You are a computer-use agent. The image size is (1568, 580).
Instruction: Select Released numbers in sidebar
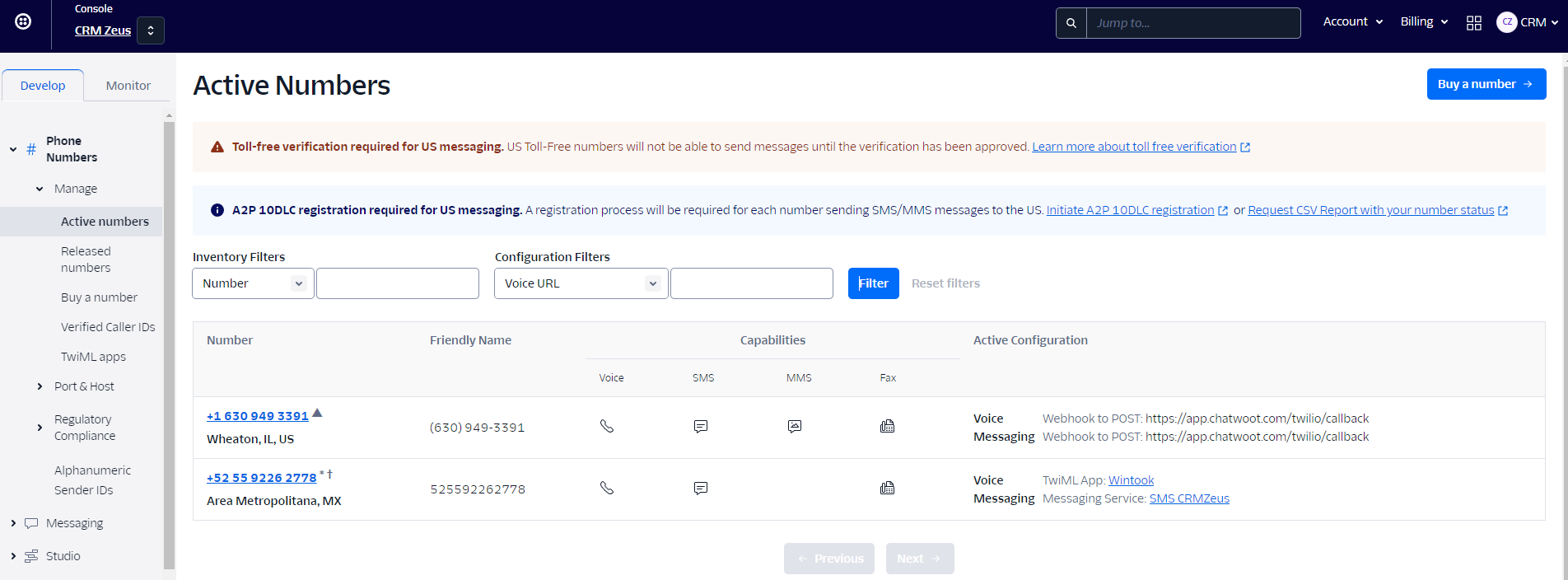86,260
